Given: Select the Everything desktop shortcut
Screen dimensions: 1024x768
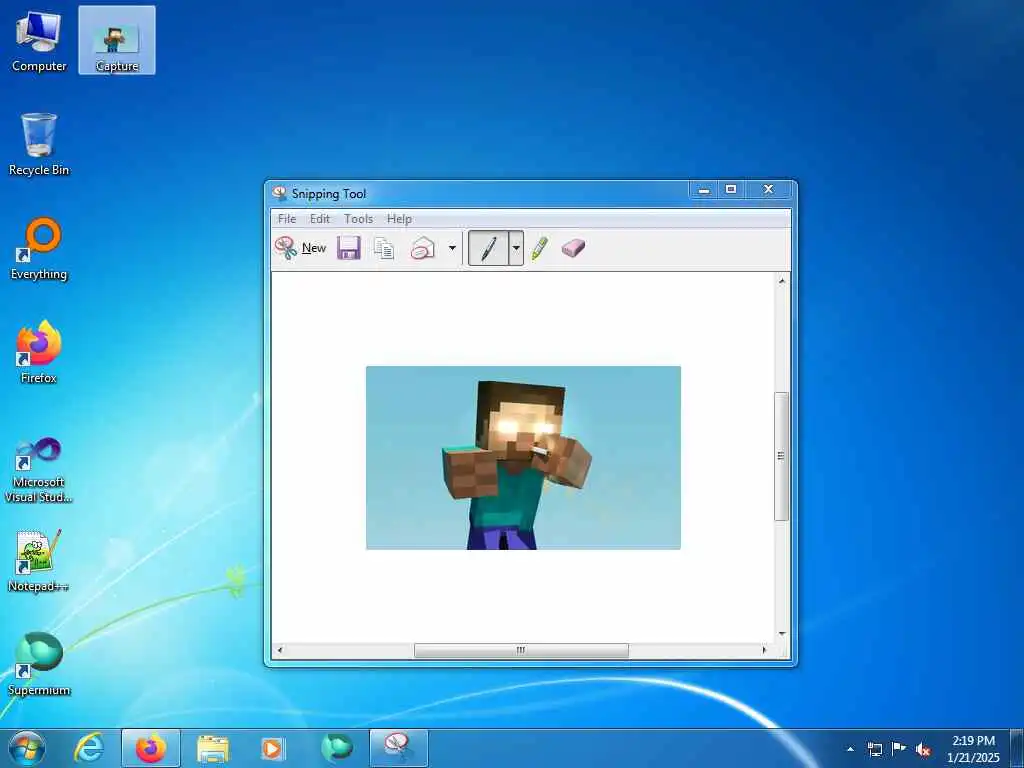Looking at the screenshot, I should tap(39, 249).
